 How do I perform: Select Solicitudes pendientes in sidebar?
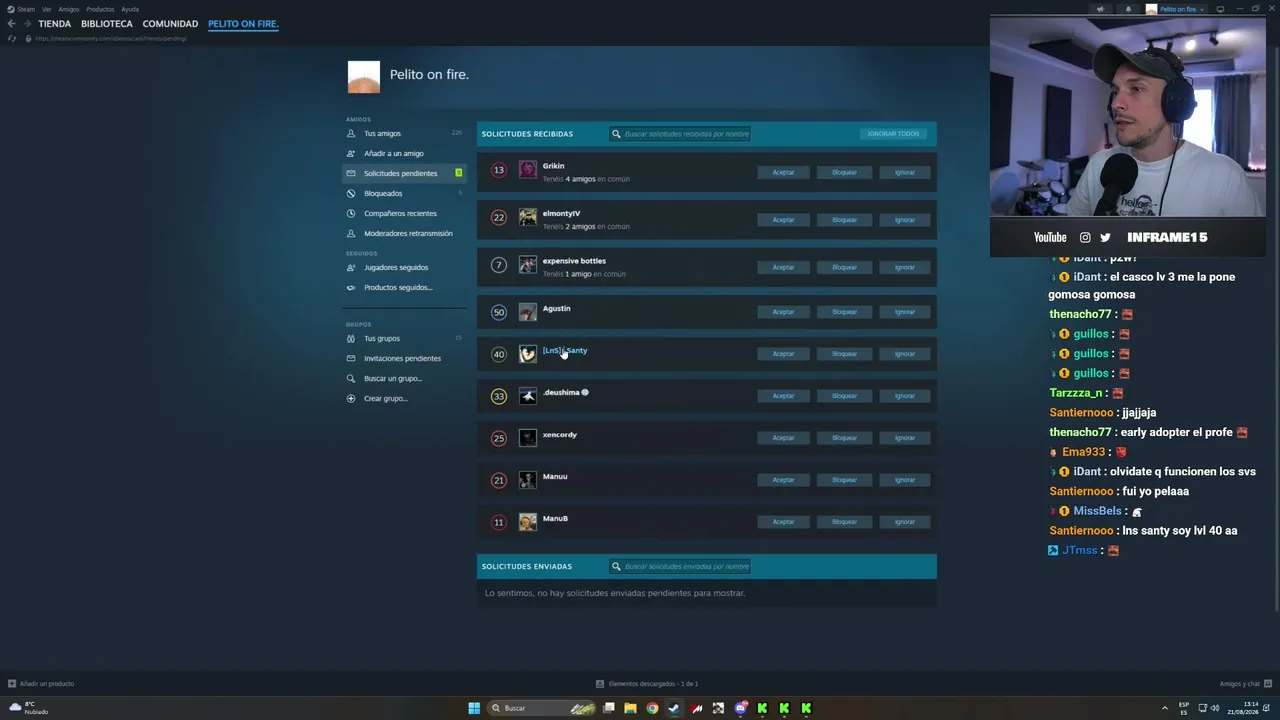coord(404,174)
